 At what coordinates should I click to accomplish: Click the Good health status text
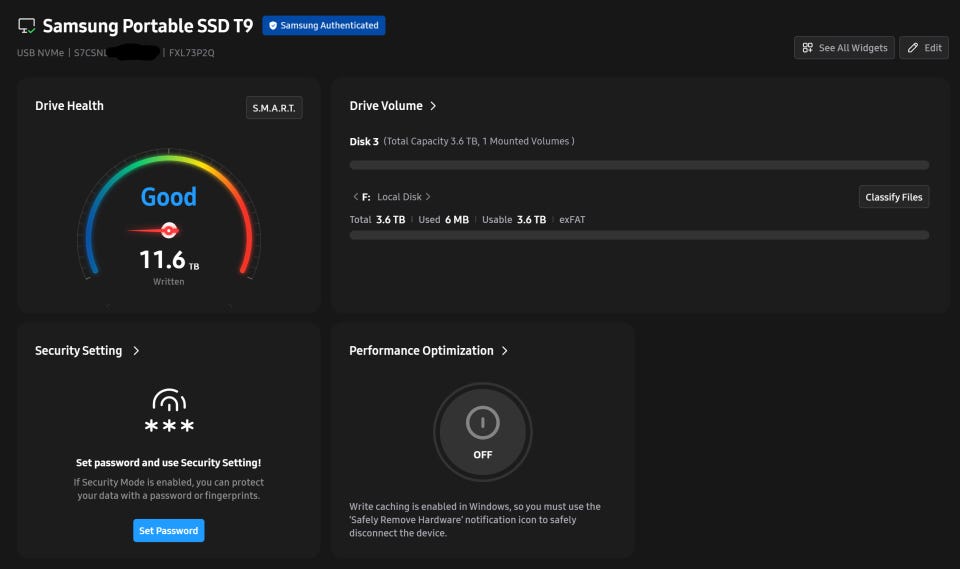click(169, 197)
